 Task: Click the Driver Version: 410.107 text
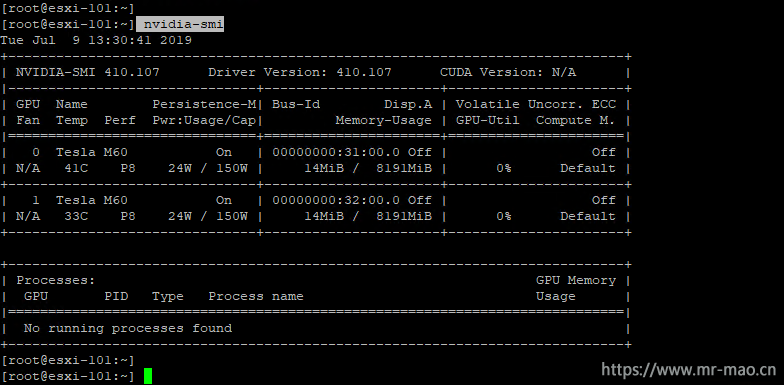(x=300, y=72)
